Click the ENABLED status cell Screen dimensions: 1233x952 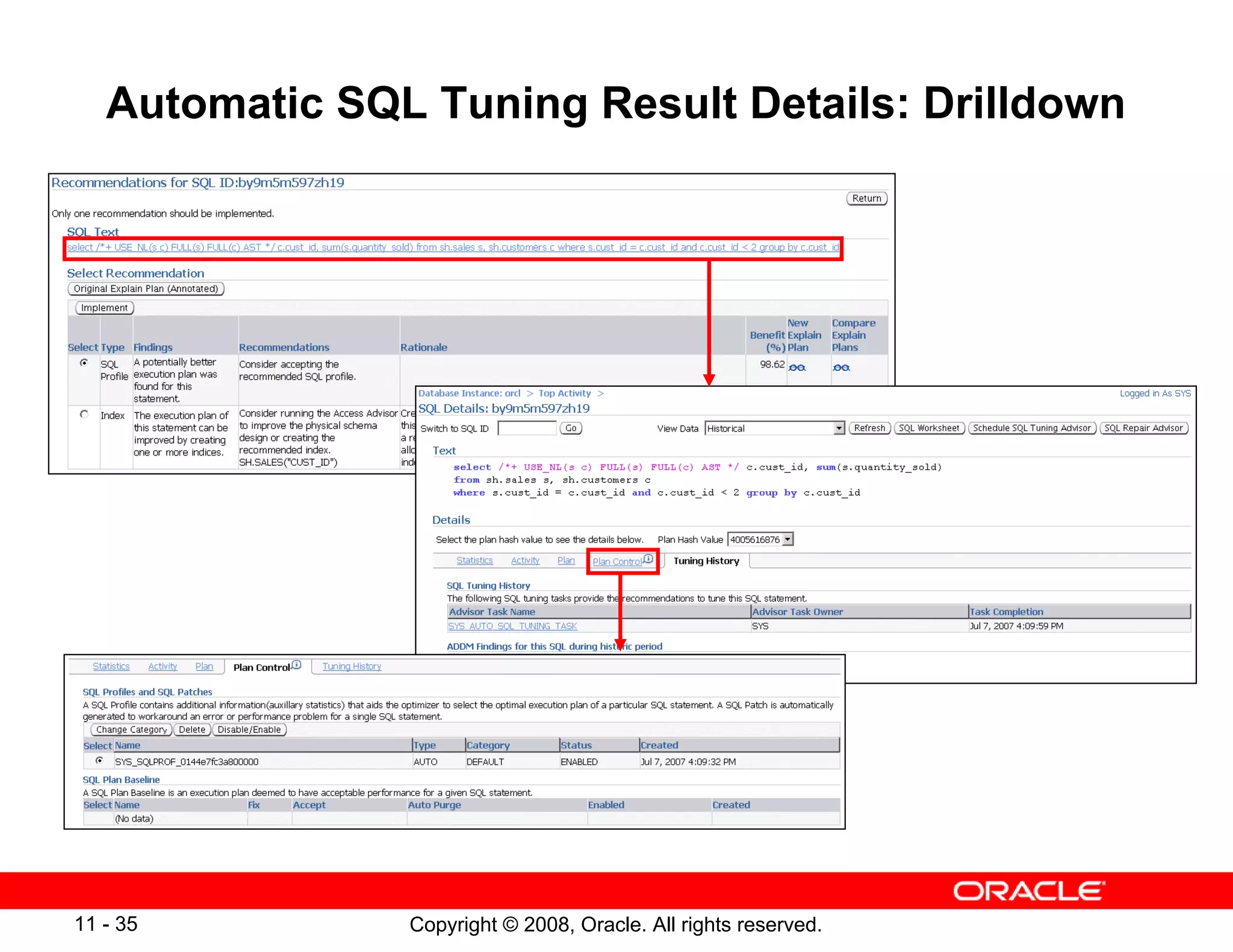579,762
